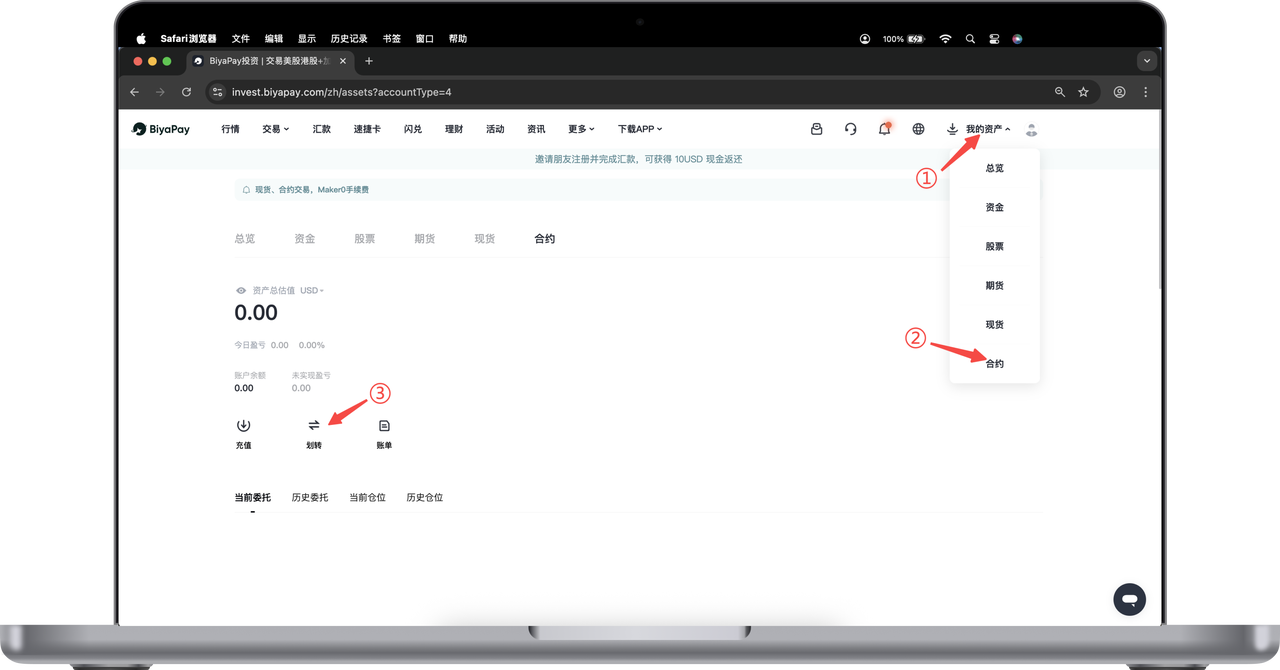Click the customer service headset icon
This screenshot has width=1280, height=670.
[x=850, y=129]
